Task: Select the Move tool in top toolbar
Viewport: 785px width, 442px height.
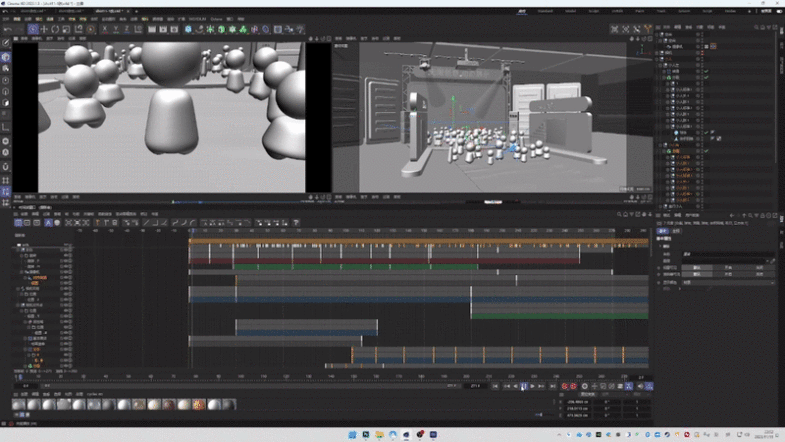Action: [x=44, y=29]
